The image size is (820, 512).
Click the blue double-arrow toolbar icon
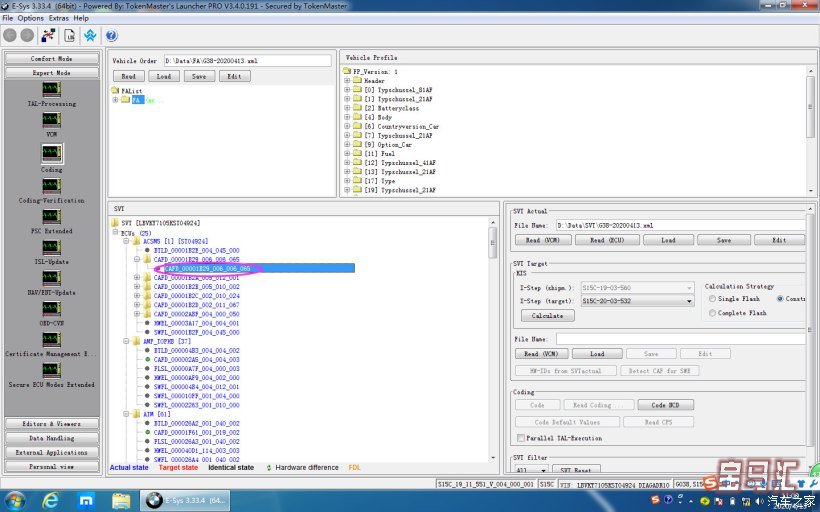click(x=90, y=35)
